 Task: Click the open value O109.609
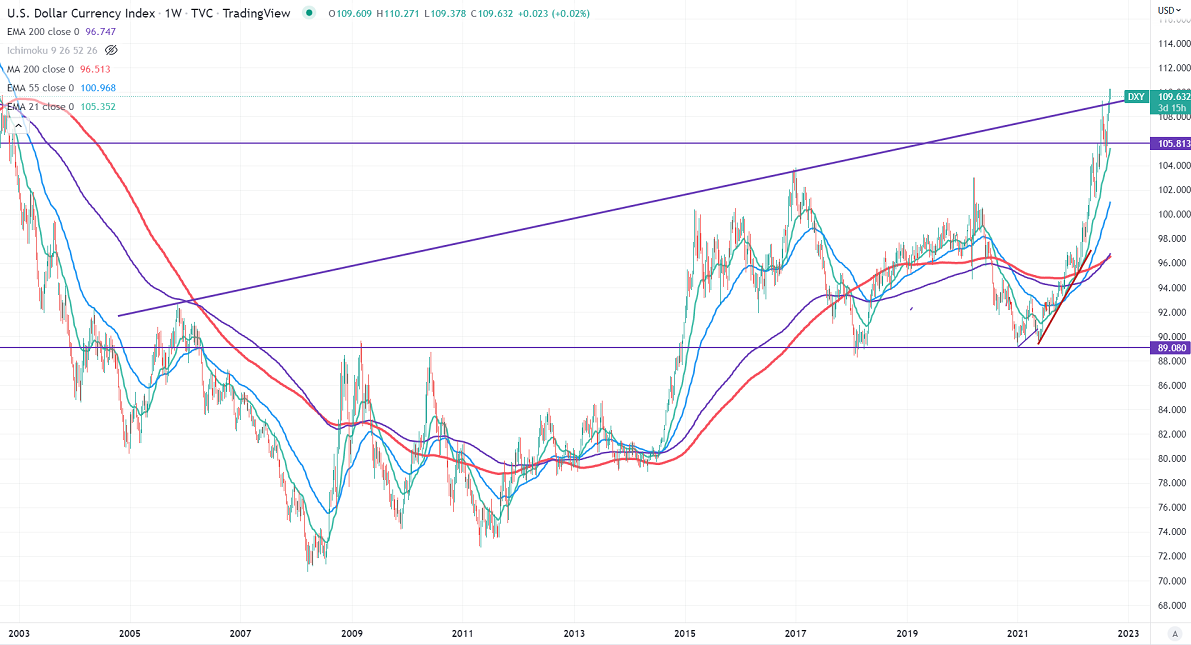coord(350,14)
